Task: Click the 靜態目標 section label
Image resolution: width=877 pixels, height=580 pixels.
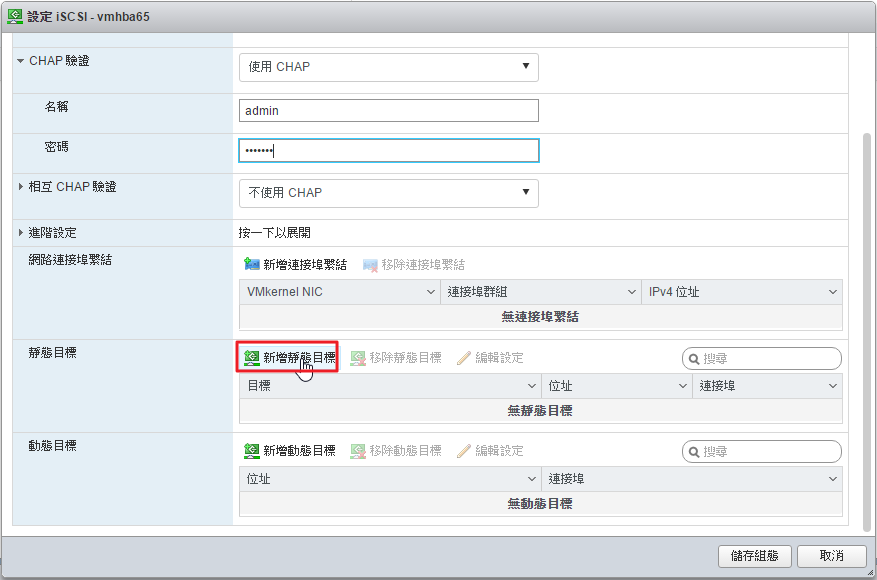Action: (53, 353)
